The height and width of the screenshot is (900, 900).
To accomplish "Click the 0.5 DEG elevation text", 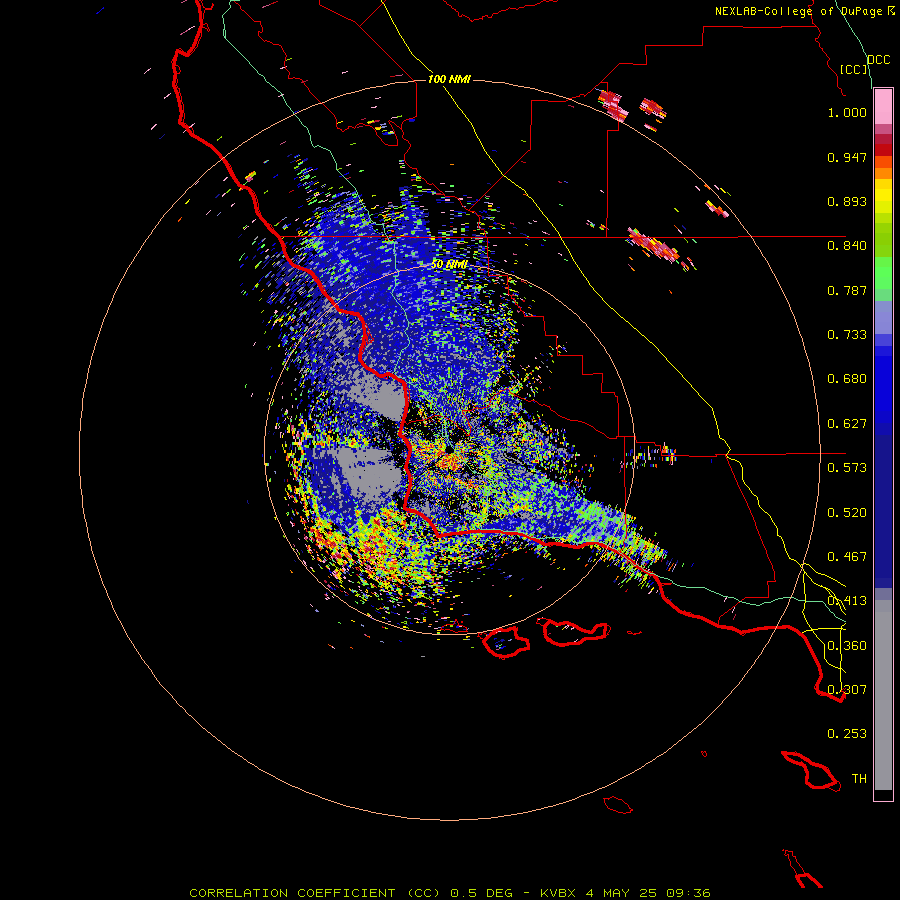I will coord(482,893).
